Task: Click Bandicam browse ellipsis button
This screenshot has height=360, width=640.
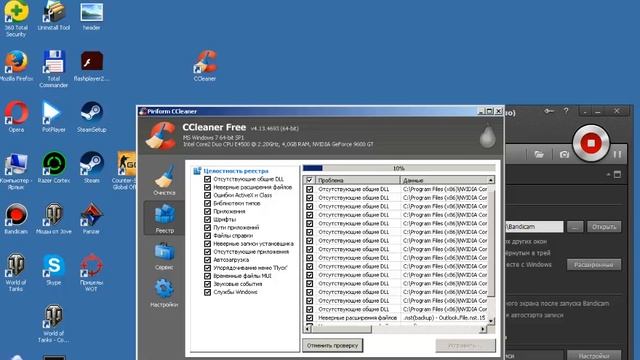Action: pyautogui.click(x=575, y=227)
